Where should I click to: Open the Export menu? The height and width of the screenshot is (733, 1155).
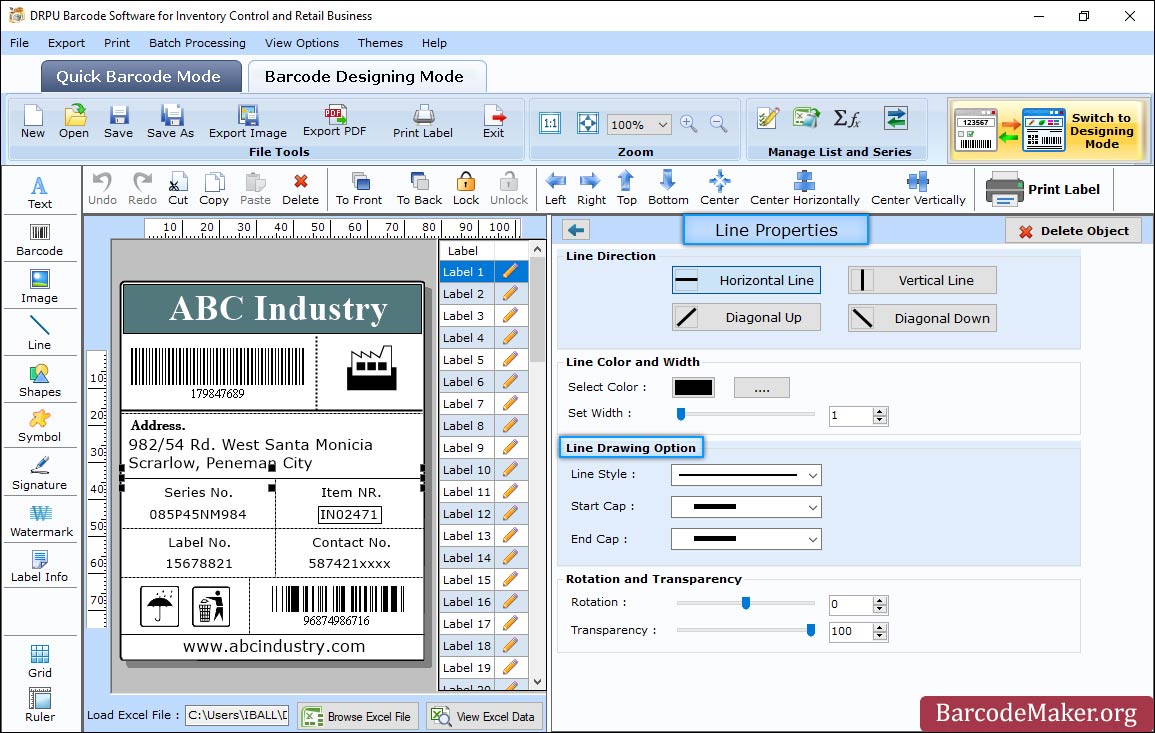[x=66, y=43]
